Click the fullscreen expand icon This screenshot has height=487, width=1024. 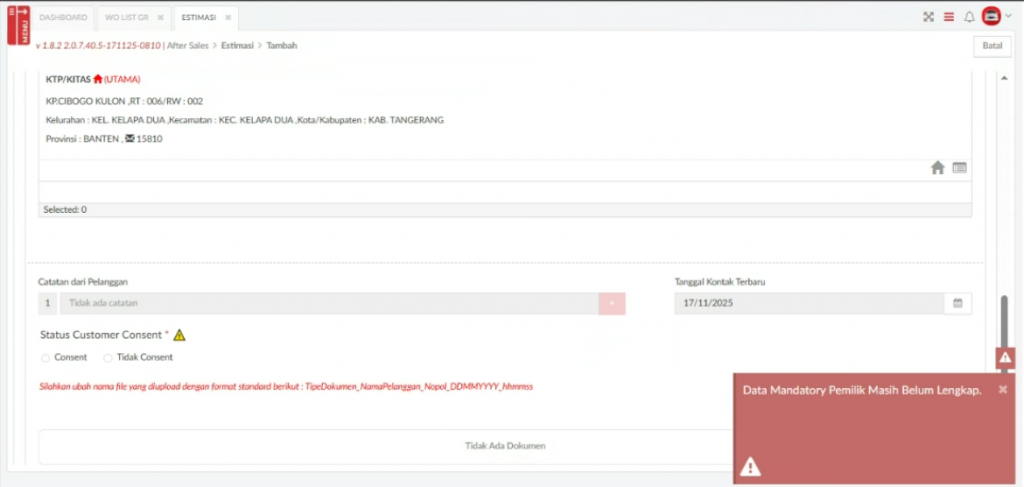(x=928, y=17)
